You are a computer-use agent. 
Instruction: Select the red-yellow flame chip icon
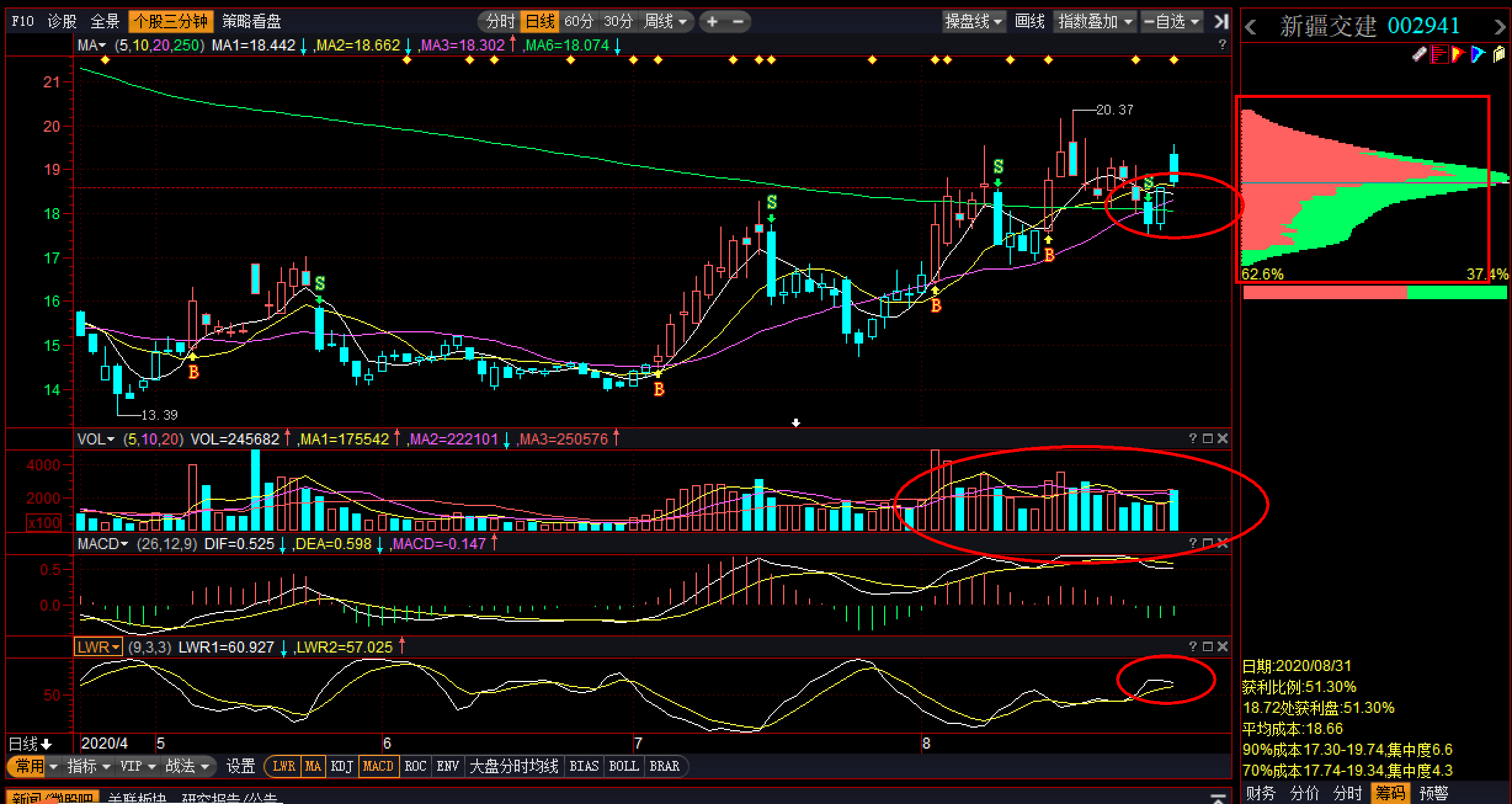coord(1458,54)
